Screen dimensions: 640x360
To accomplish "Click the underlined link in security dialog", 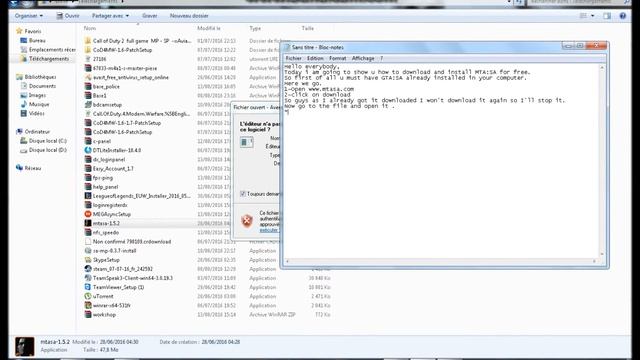I will tap(269, 230).
